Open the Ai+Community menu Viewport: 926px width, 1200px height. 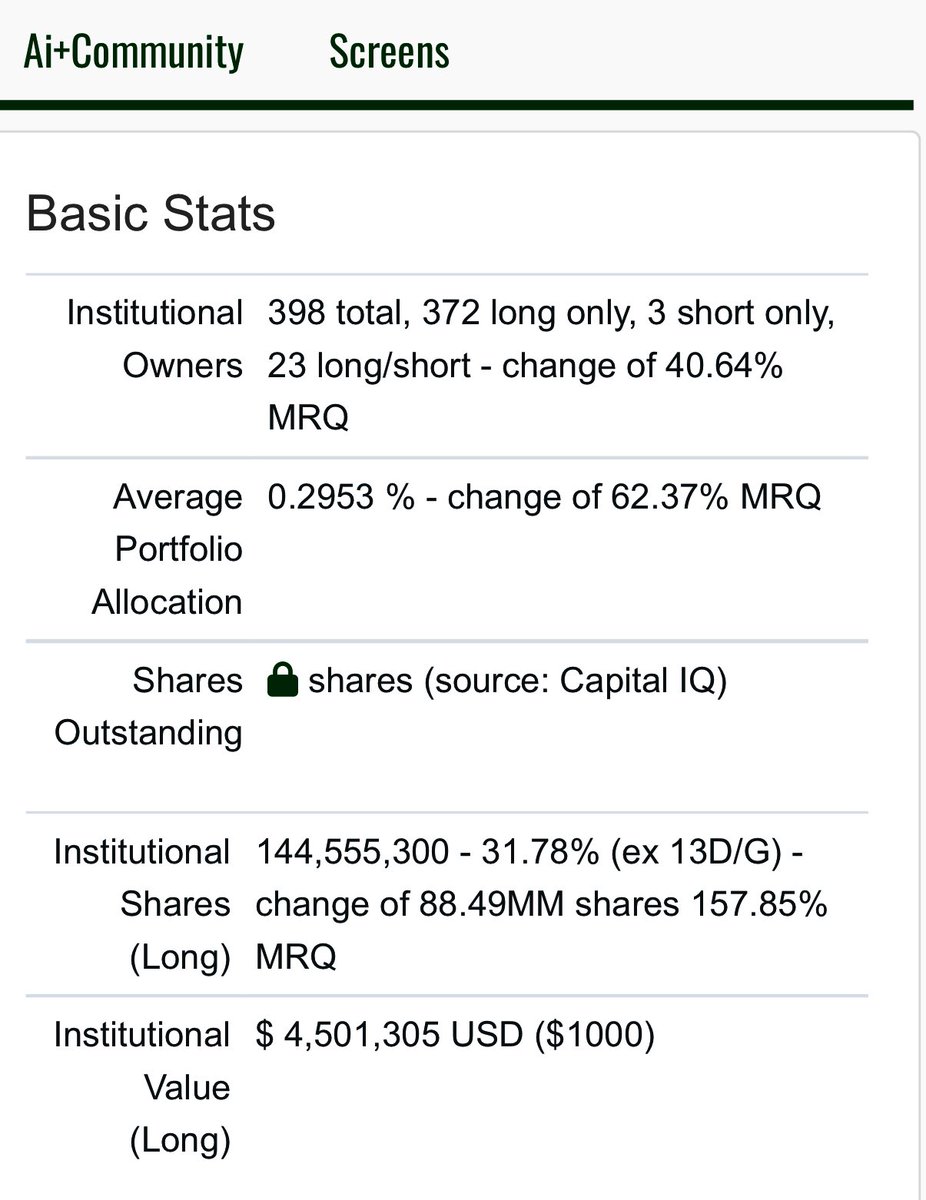[x=133, y=52]
